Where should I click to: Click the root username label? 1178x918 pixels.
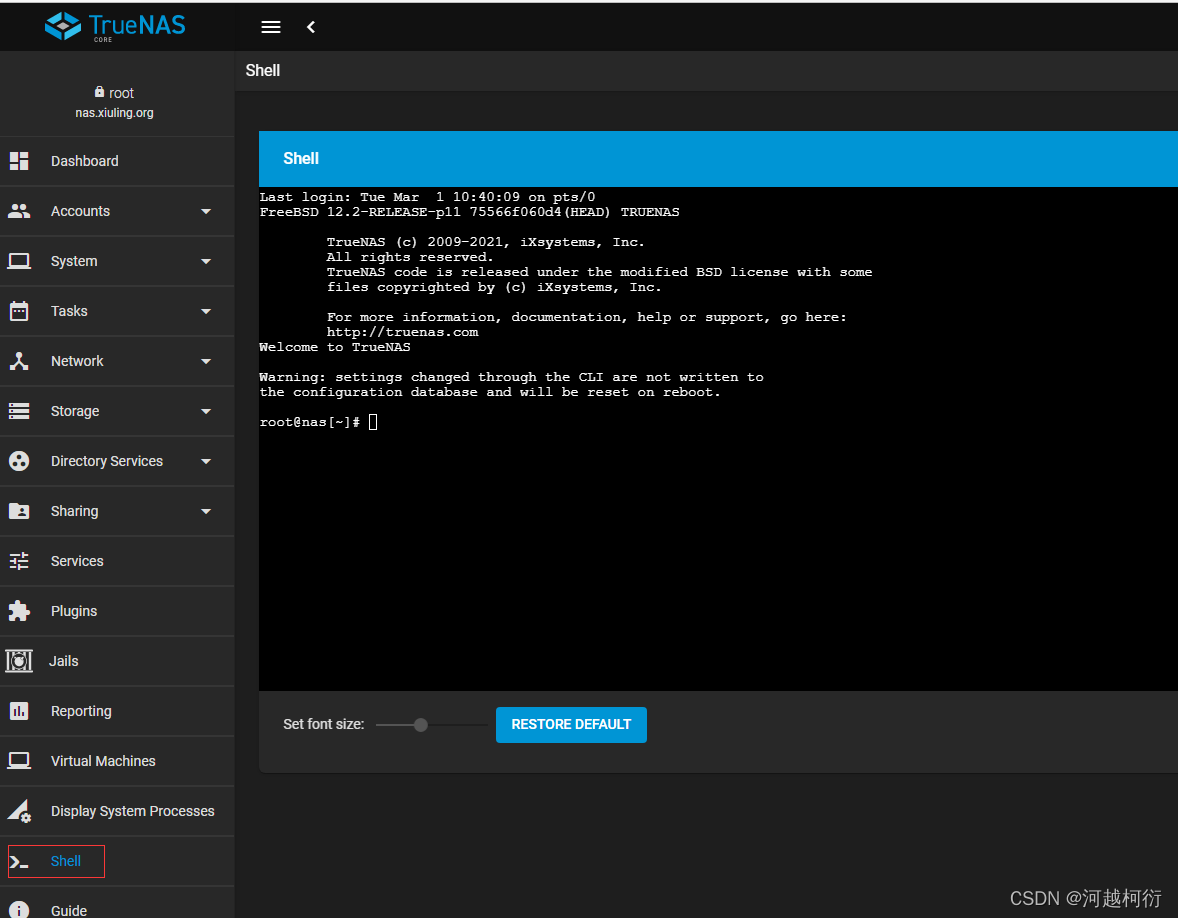(121, 93)
